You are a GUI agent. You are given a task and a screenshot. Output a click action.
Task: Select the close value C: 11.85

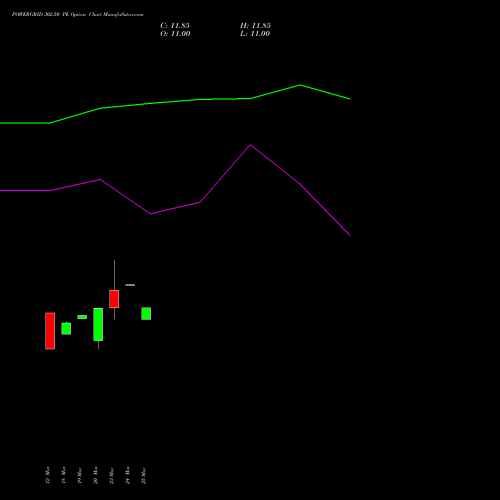point(175,26)
